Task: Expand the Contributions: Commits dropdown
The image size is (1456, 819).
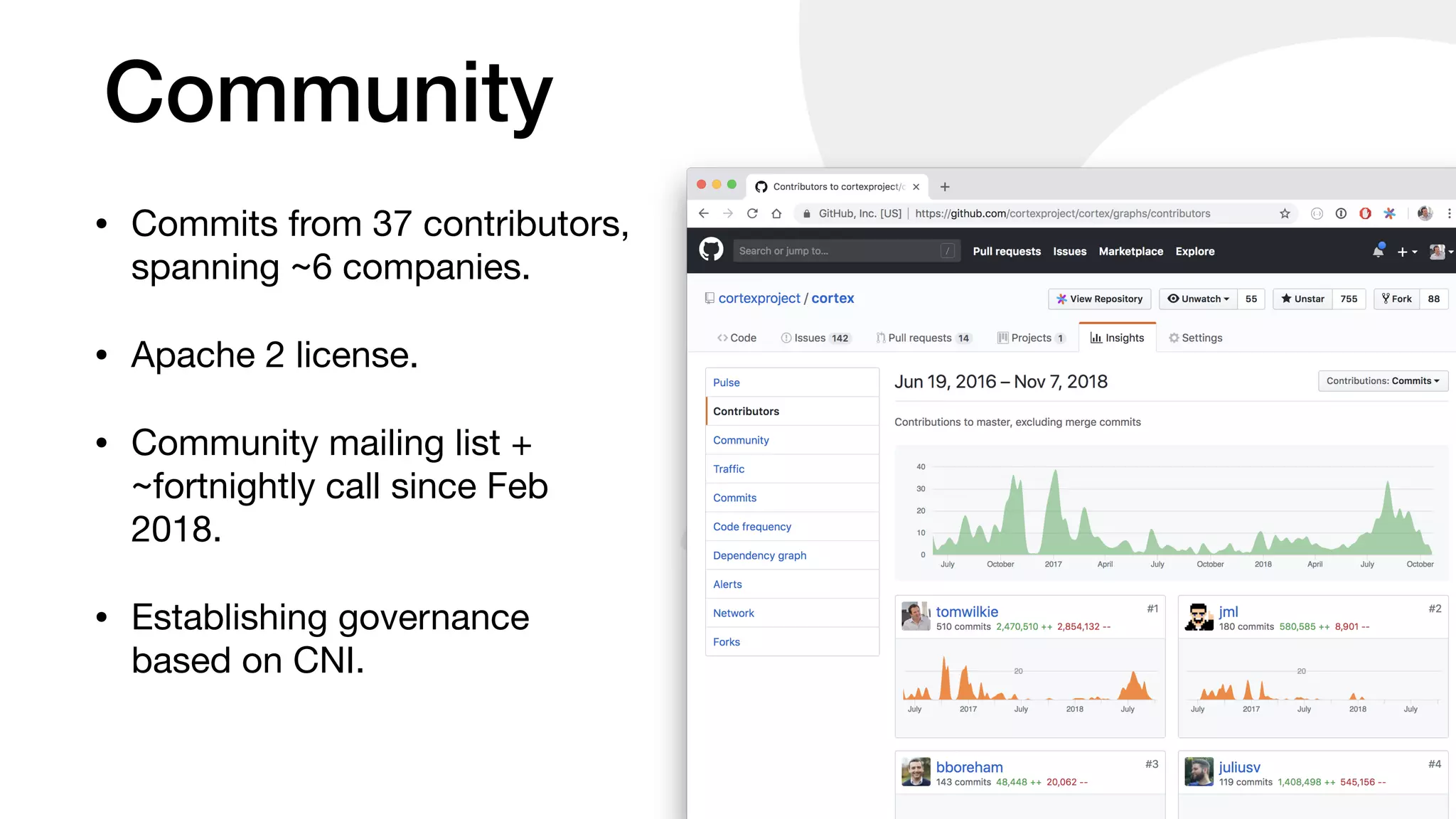Action: click(1383, 381)
